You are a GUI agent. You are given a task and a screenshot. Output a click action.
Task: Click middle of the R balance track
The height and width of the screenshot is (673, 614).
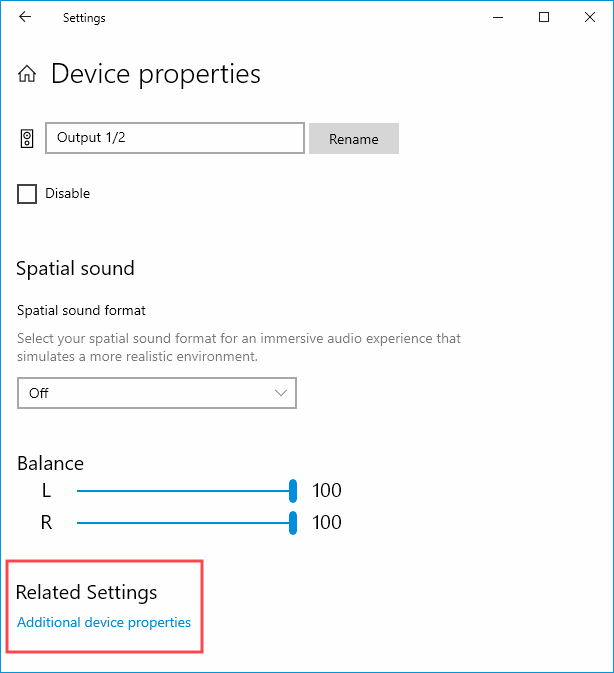185,523
